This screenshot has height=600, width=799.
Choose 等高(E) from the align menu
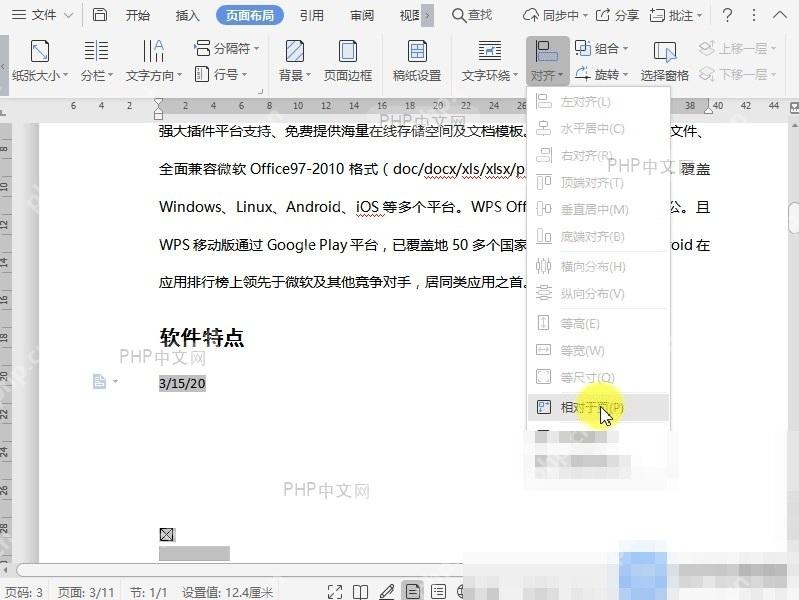click(x=598, y=323)
